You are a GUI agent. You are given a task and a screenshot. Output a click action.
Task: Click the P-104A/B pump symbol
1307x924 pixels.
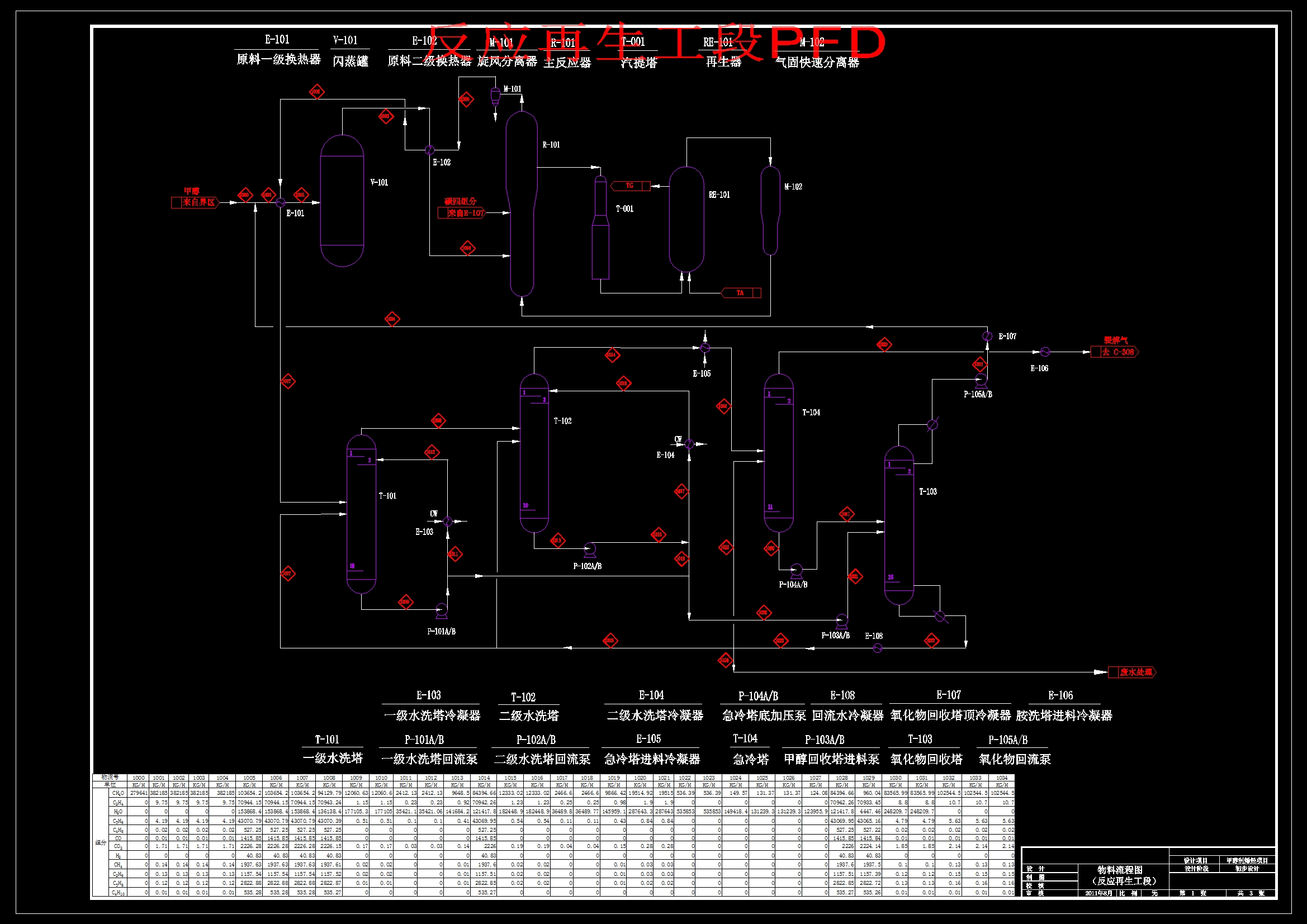click(797, 571)
